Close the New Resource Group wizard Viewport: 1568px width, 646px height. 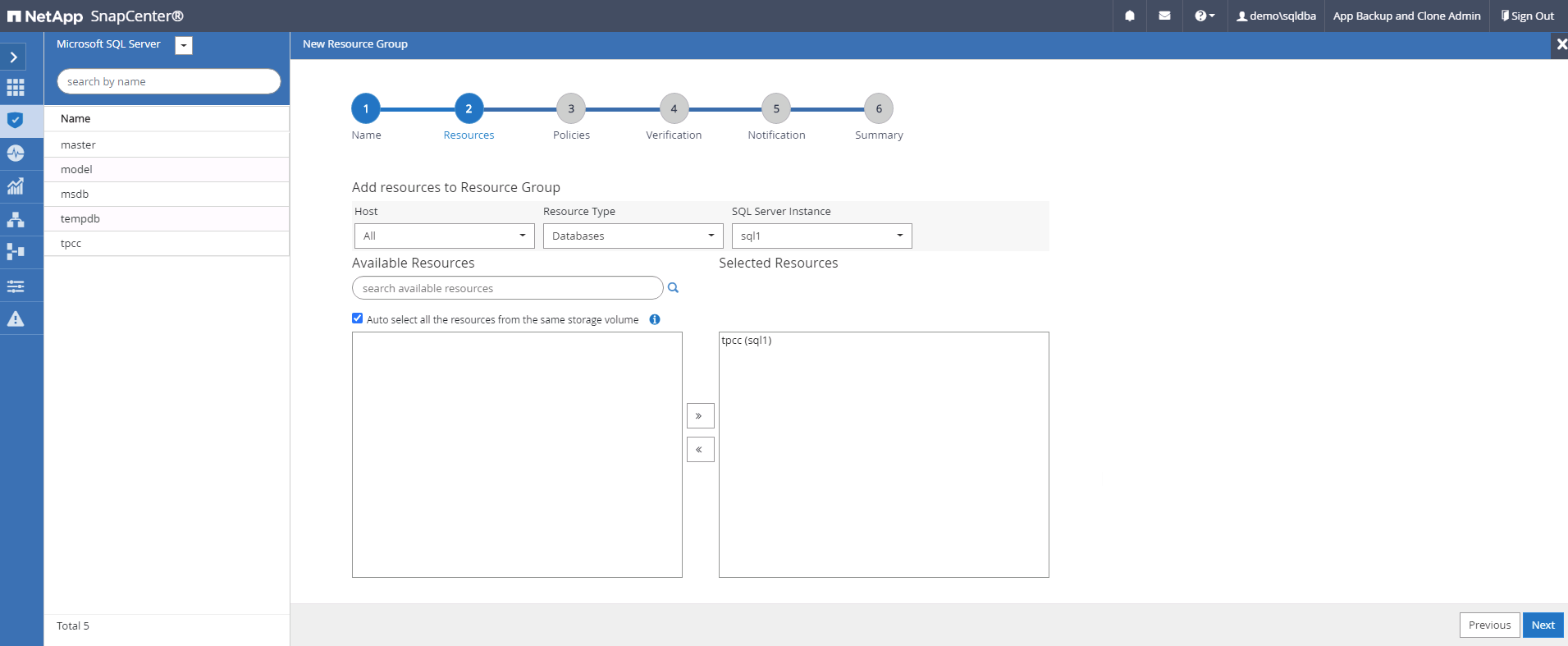pos(1561,44)
